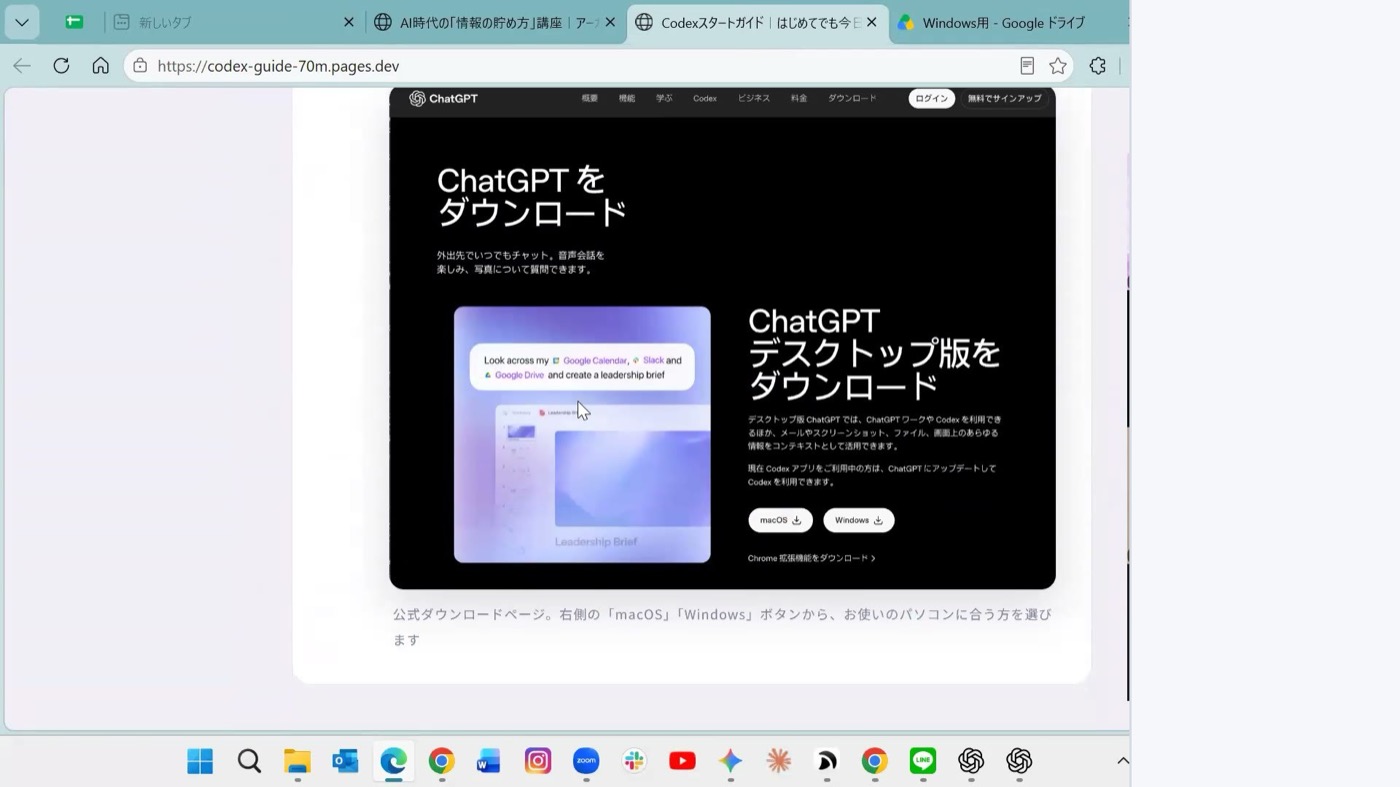Open Zoom from the taskbar
Viewport: 1400px width, 787px height.
pos(586,761)
